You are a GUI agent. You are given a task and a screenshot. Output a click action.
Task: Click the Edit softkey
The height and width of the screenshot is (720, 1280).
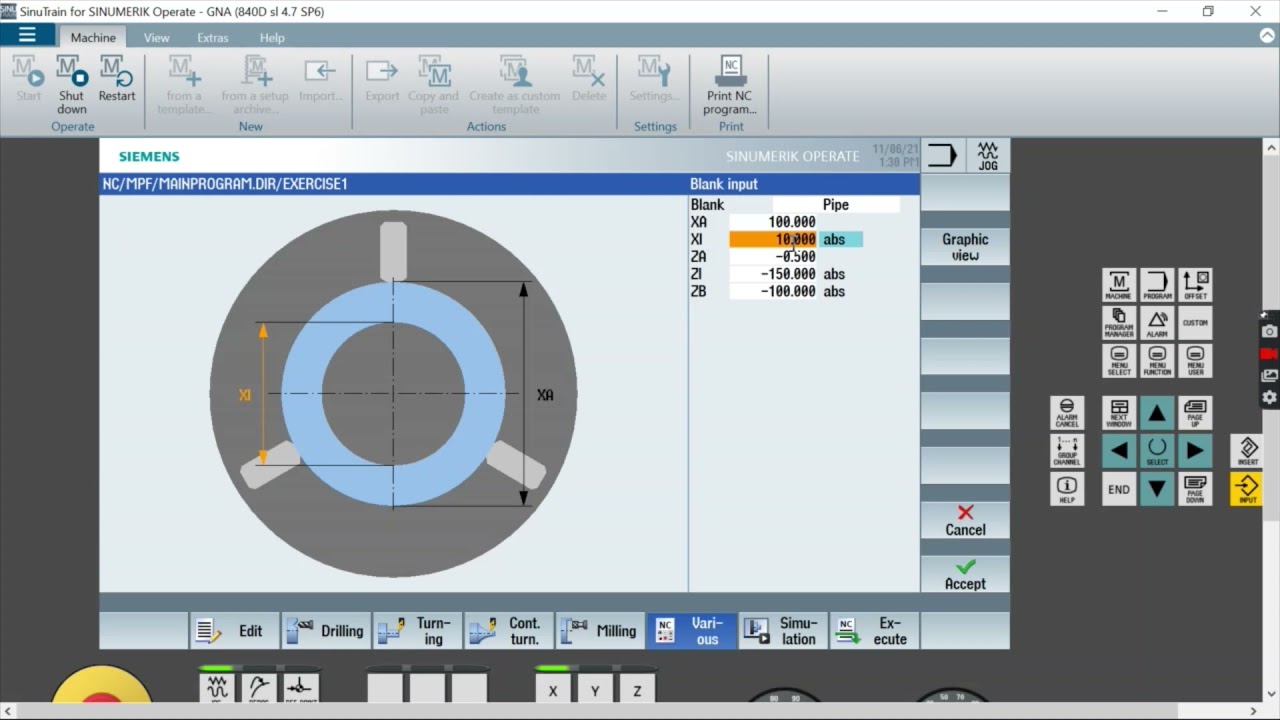click(x=235, y=631)
